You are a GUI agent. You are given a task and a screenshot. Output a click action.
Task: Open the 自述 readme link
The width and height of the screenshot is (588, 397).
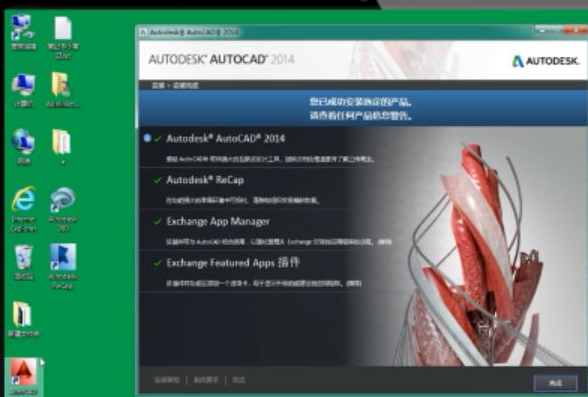coord(238,380)
